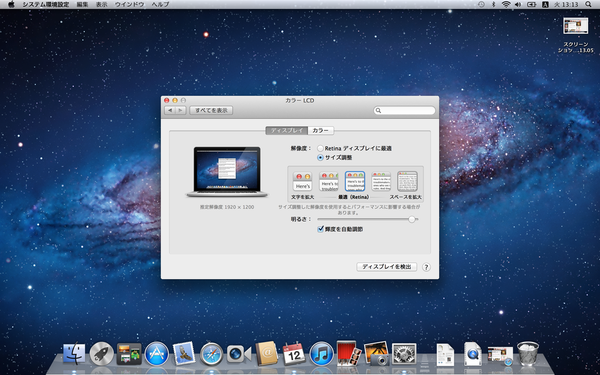Click the Time Machine menu bar icon

pyautogui.click(x=481, y=4)
